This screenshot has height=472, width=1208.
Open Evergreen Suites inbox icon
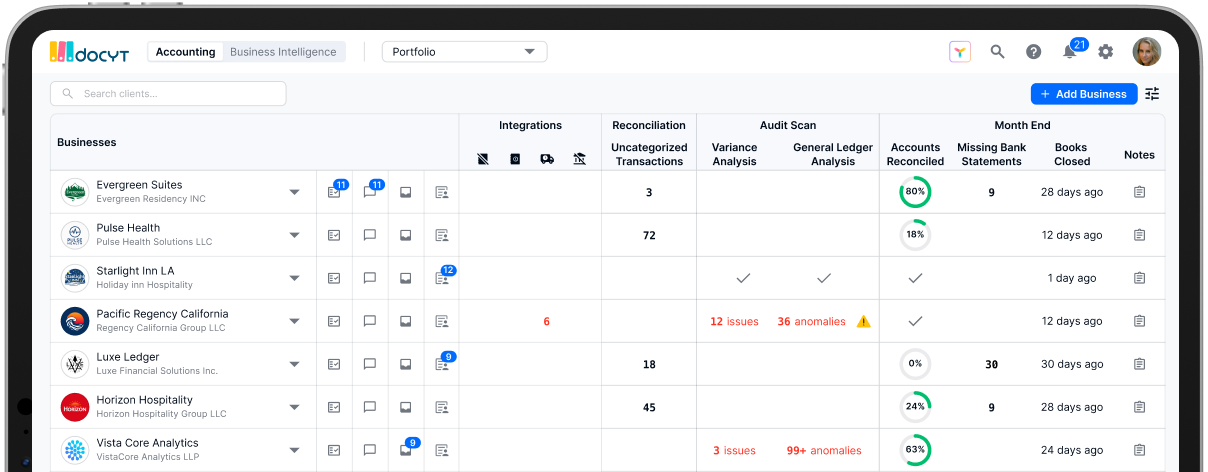(405, 192)
